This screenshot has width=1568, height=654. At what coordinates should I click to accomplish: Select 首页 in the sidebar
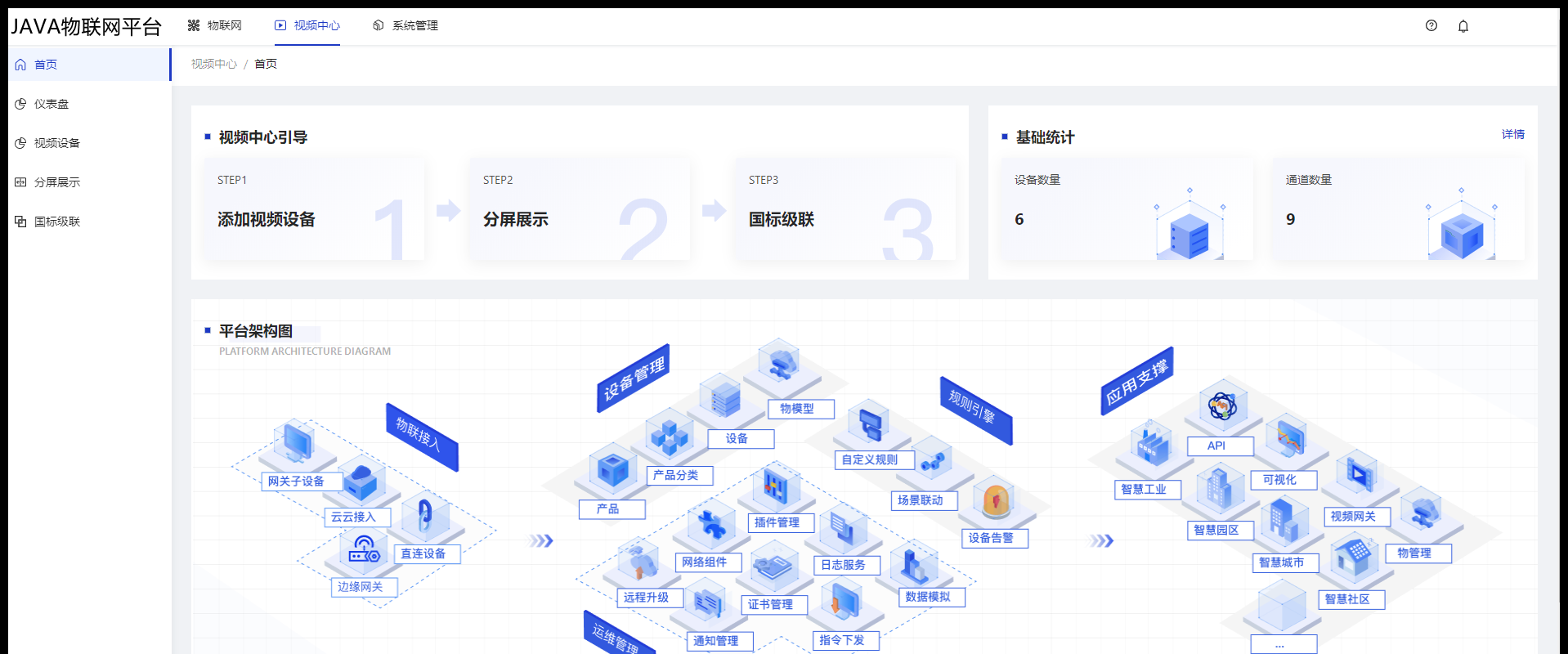tap(89, 65)
